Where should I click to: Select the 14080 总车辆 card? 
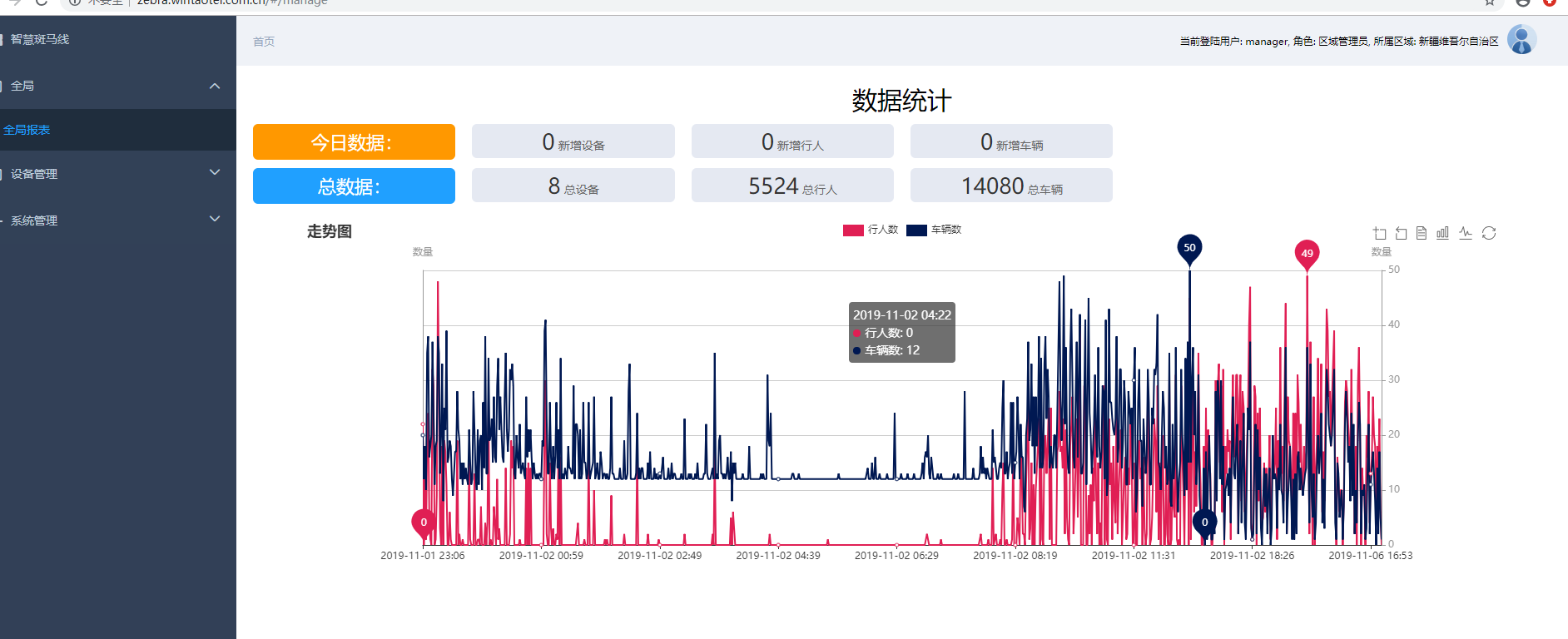click(x=1011, y=186)
